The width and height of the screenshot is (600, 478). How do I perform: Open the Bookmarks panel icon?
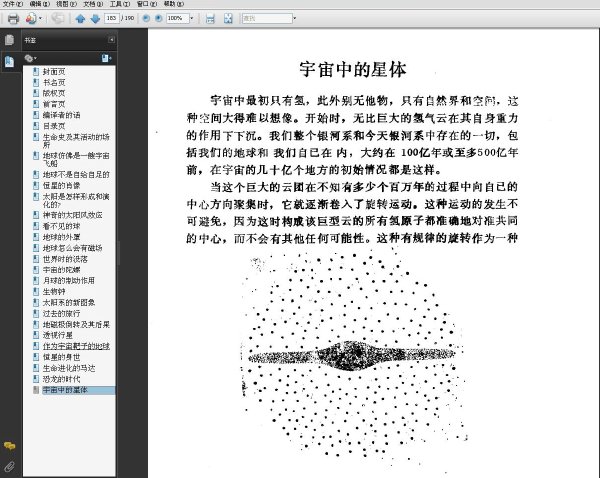click(9, 61)
